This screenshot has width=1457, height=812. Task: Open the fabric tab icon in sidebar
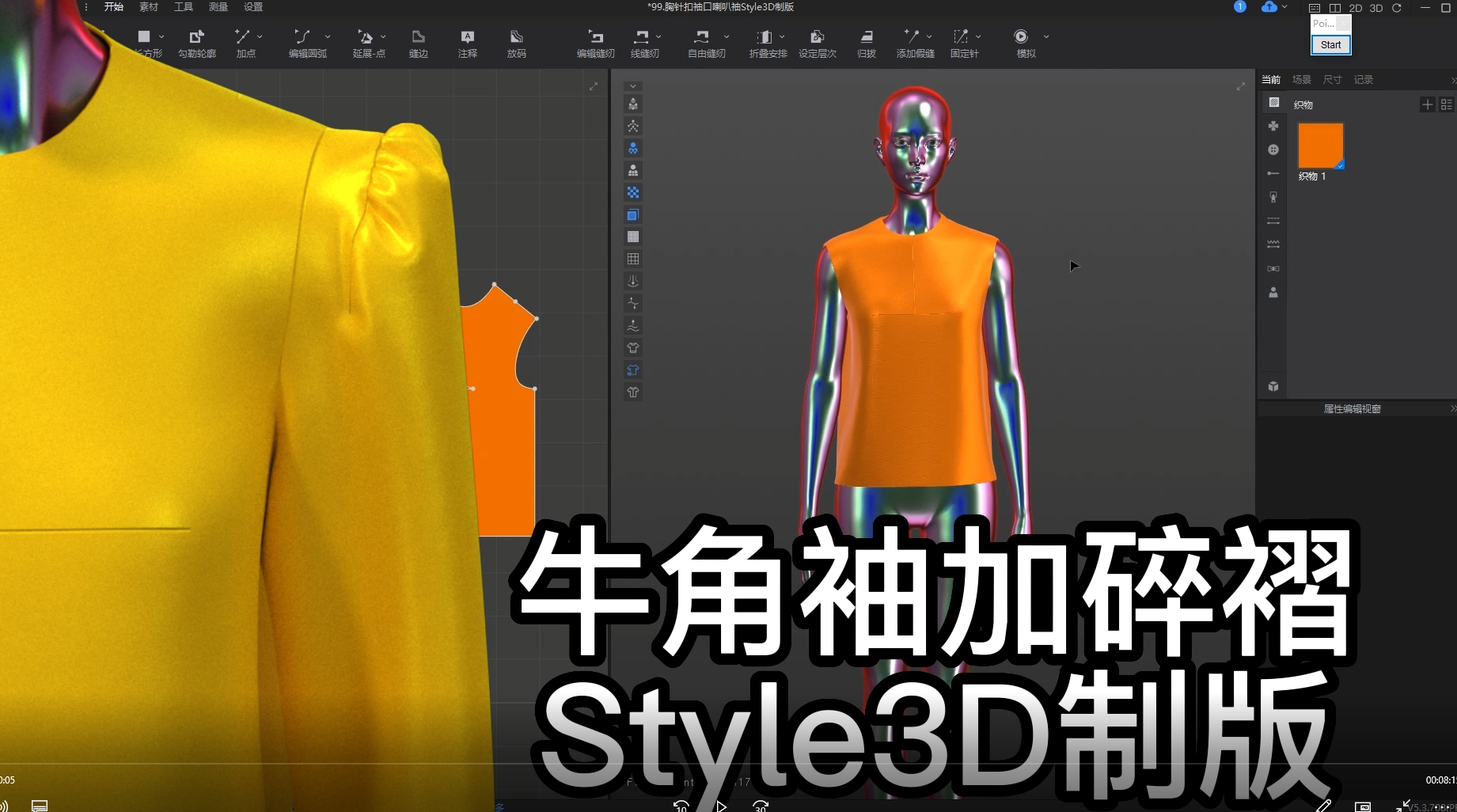click(x=1273, y=102)
